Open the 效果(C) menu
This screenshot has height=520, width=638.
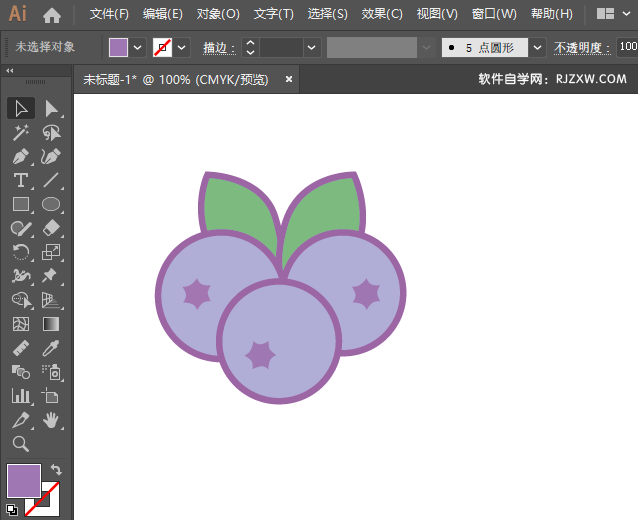382,14
